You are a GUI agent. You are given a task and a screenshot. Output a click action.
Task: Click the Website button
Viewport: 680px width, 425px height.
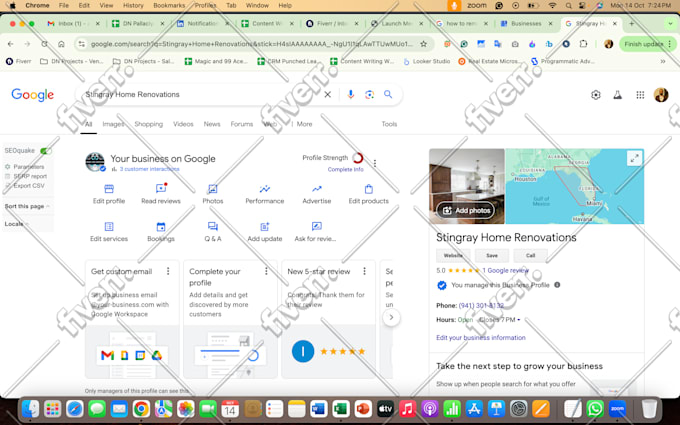[453, 255]
